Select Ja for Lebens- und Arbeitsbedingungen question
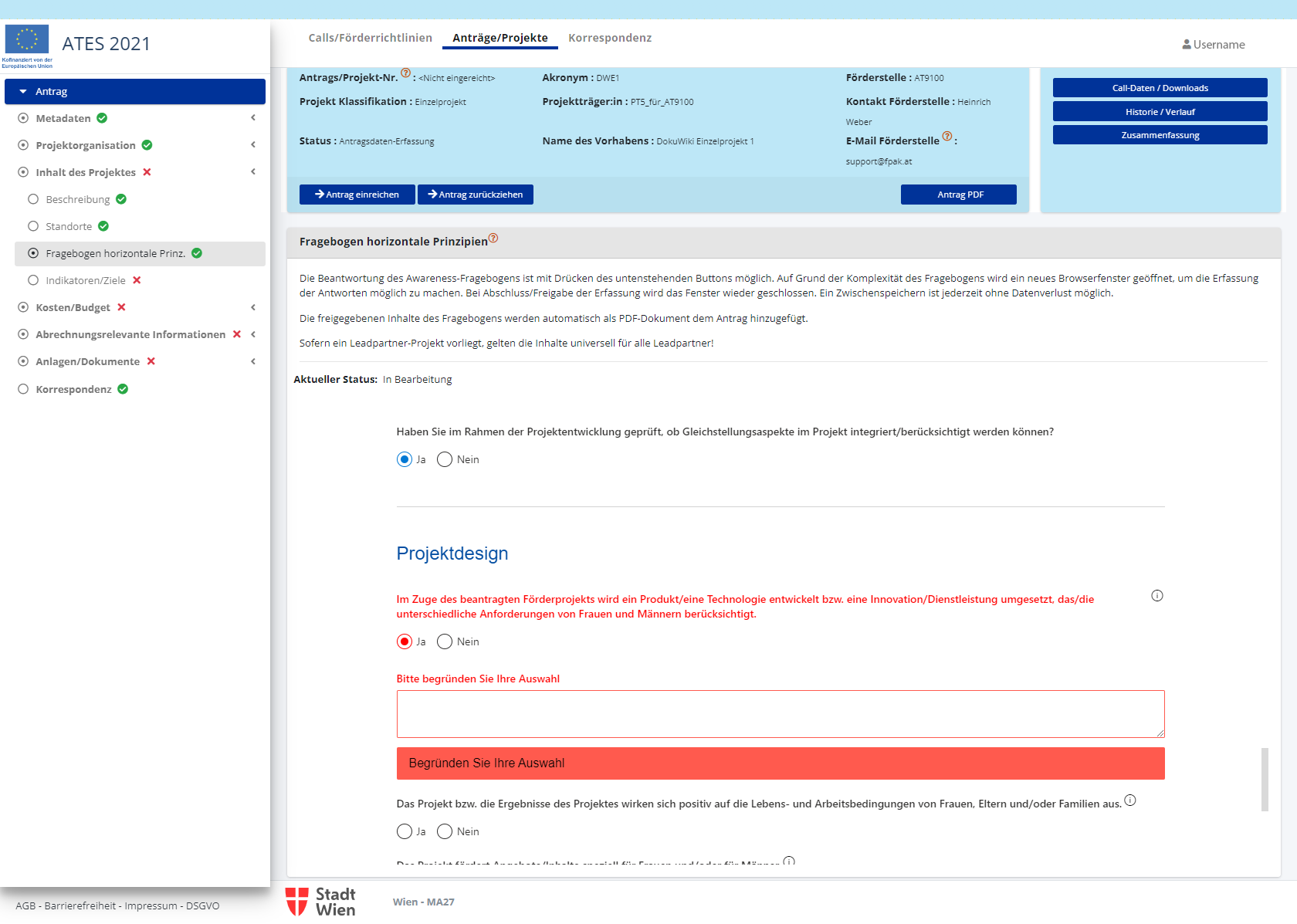Screen dimensions: 1297x924 [405, 832]
